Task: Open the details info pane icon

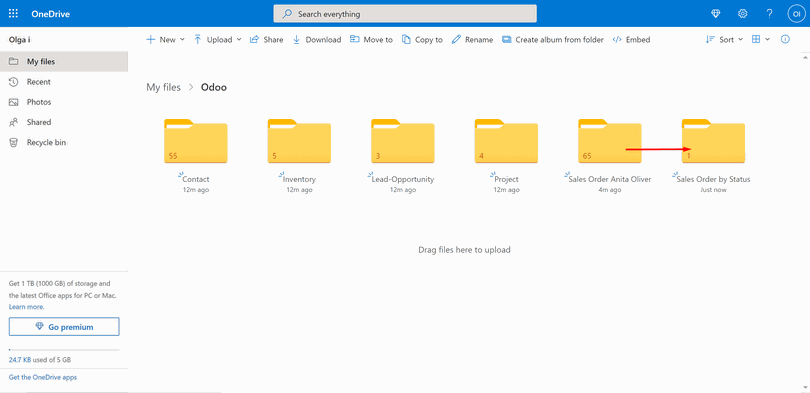Action: [785, 40]
